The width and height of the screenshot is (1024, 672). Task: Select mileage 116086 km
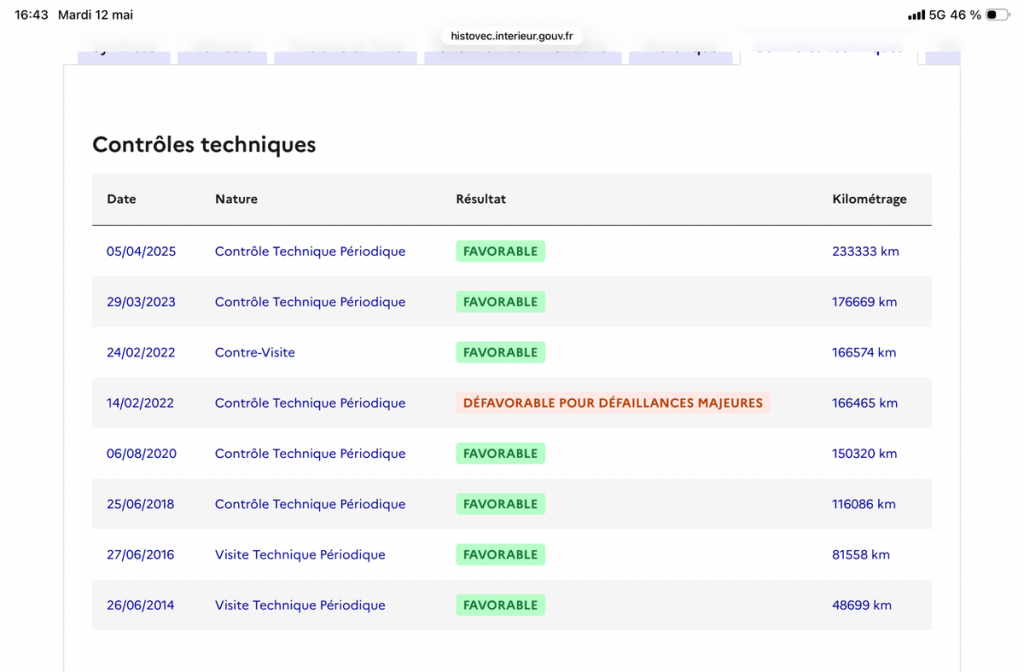coord(863,504)
